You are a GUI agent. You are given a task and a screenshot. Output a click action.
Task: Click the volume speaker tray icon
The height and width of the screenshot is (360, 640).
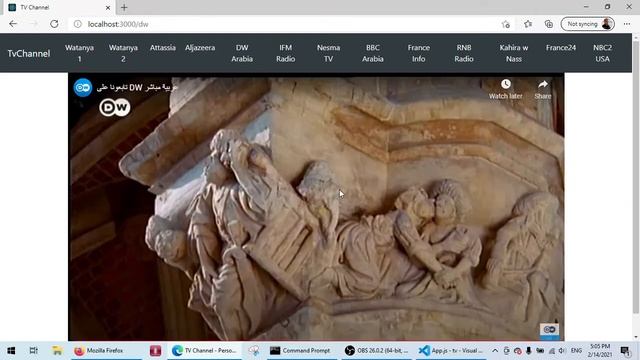coord(562,351)
